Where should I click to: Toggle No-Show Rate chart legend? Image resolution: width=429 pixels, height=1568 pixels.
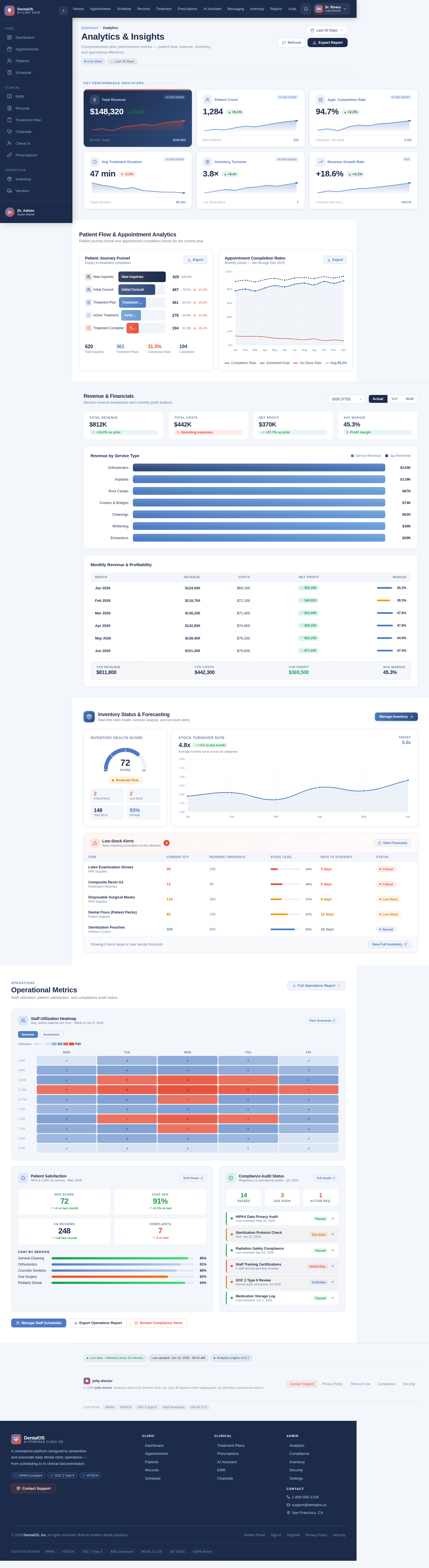click(x=307, y=363)
